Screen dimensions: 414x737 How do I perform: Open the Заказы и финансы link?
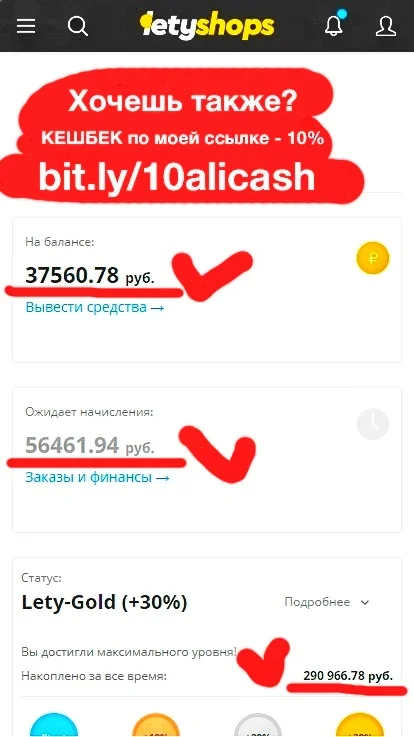[97, 478]
